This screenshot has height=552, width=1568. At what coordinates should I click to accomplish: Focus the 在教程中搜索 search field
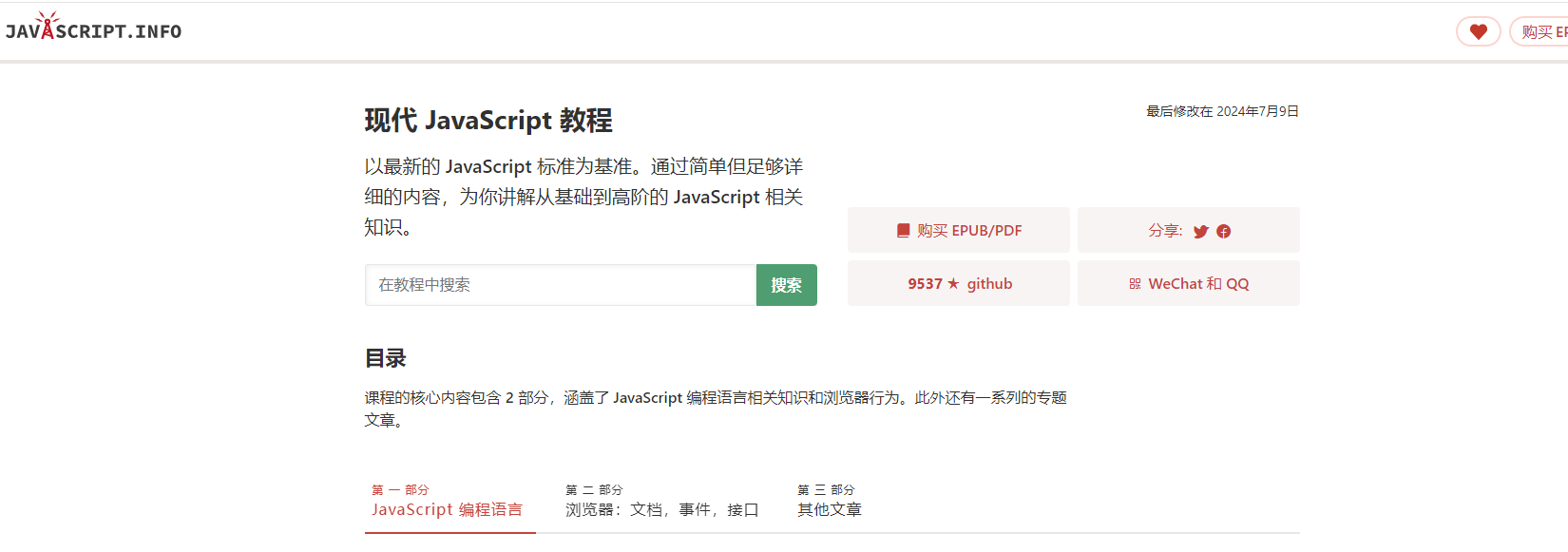coord(560,285)
